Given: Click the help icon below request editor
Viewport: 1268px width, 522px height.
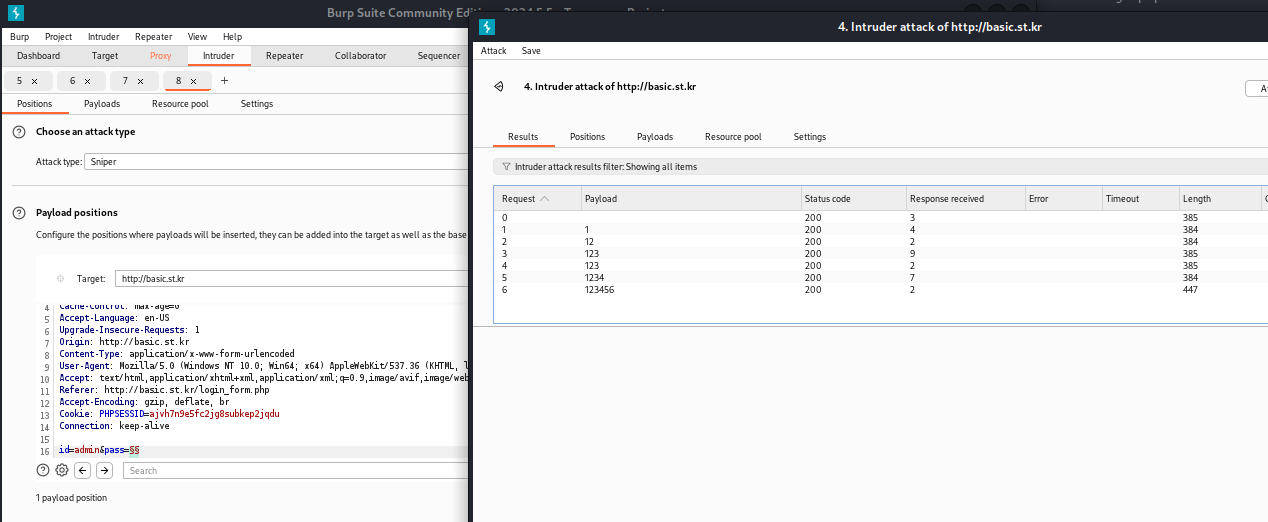Looking at the screenshot, I should [43, 470].
